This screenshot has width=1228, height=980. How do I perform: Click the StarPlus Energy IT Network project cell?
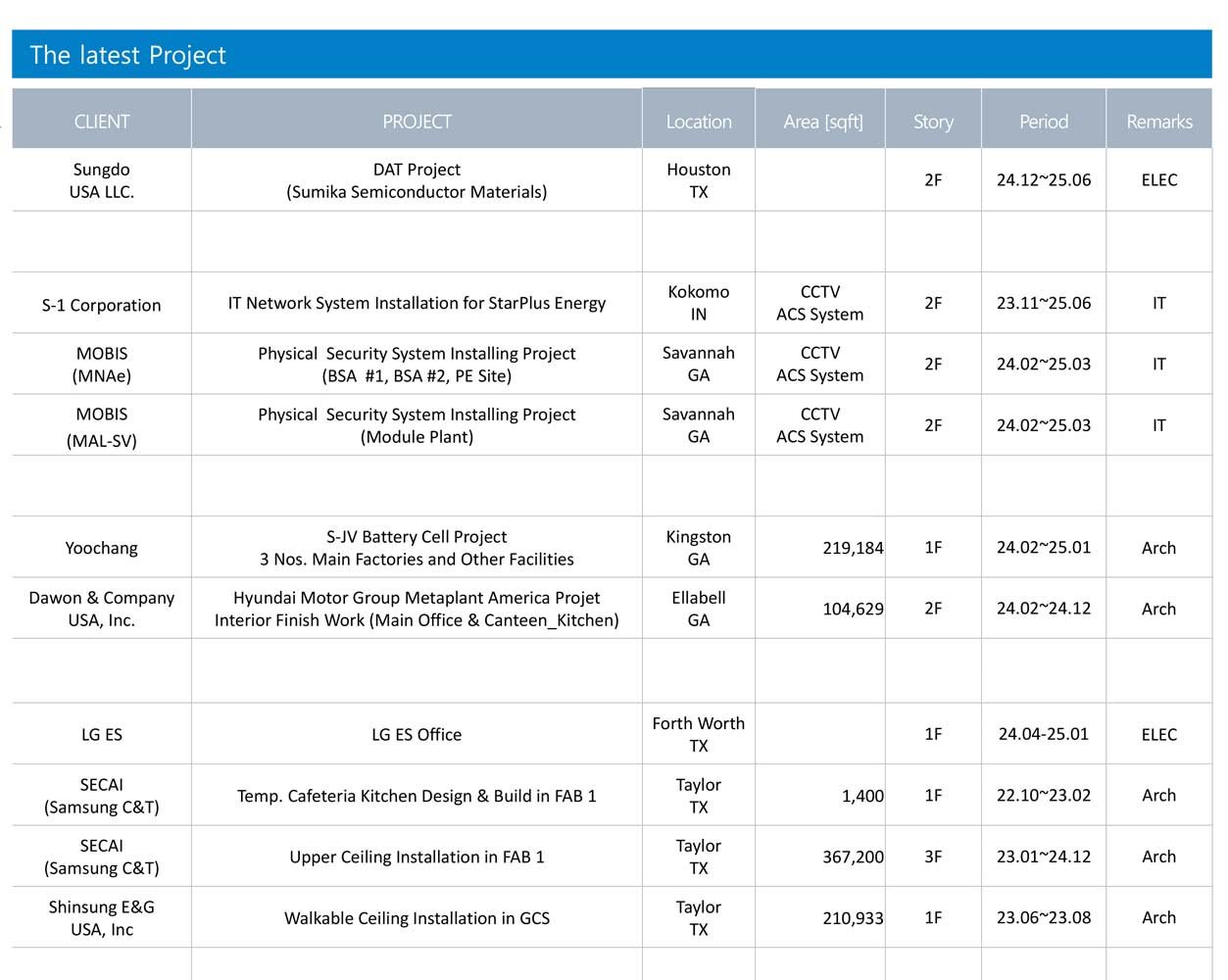(417, 304)
